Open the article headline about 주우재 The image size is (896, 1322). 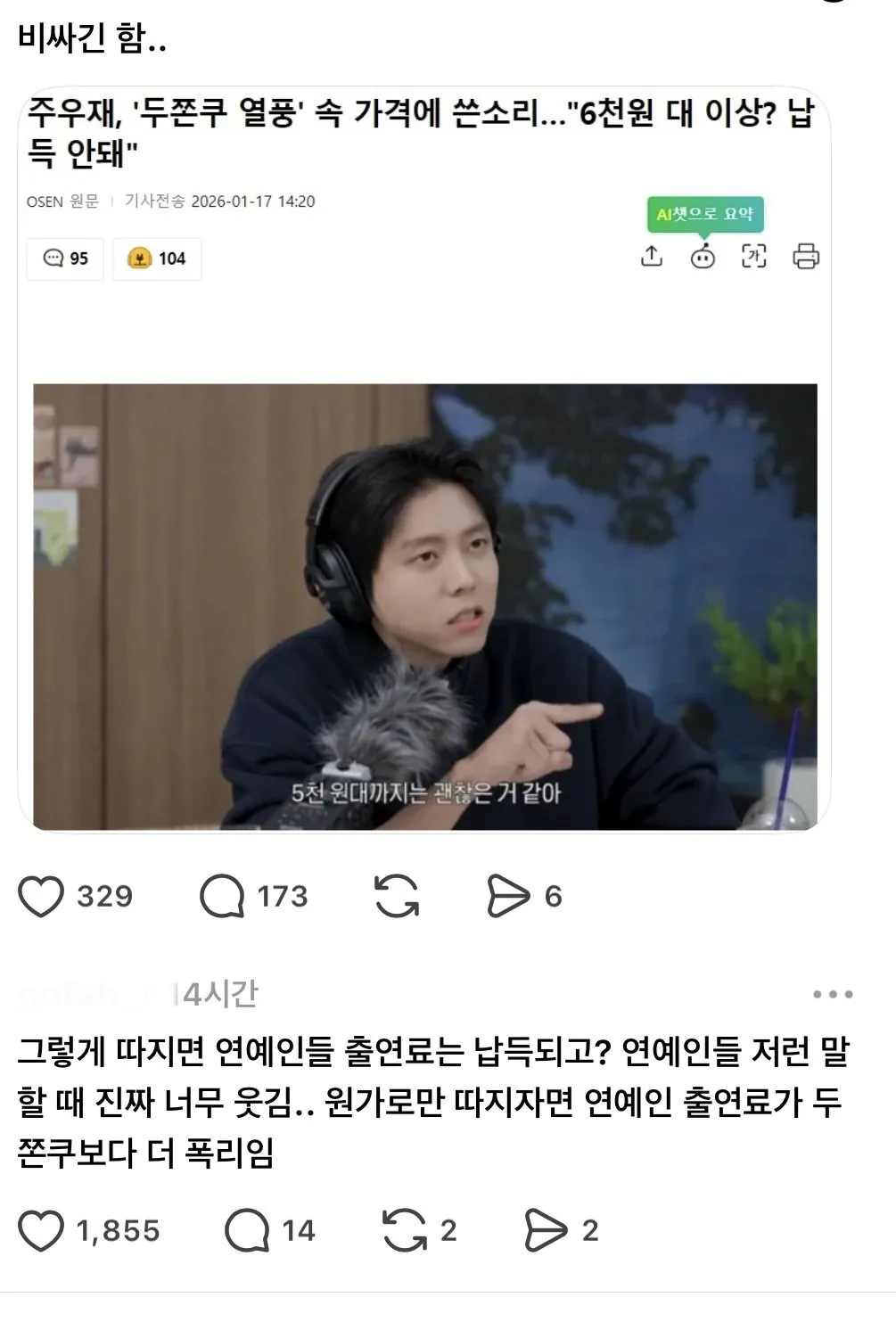click(x=420, y=133)
